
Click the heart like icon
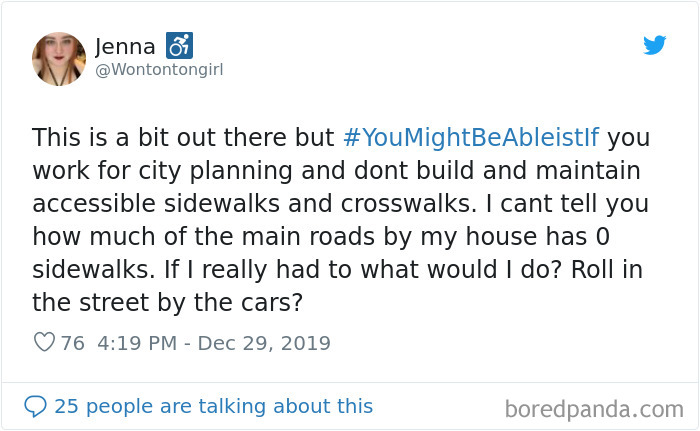(44, 343)
